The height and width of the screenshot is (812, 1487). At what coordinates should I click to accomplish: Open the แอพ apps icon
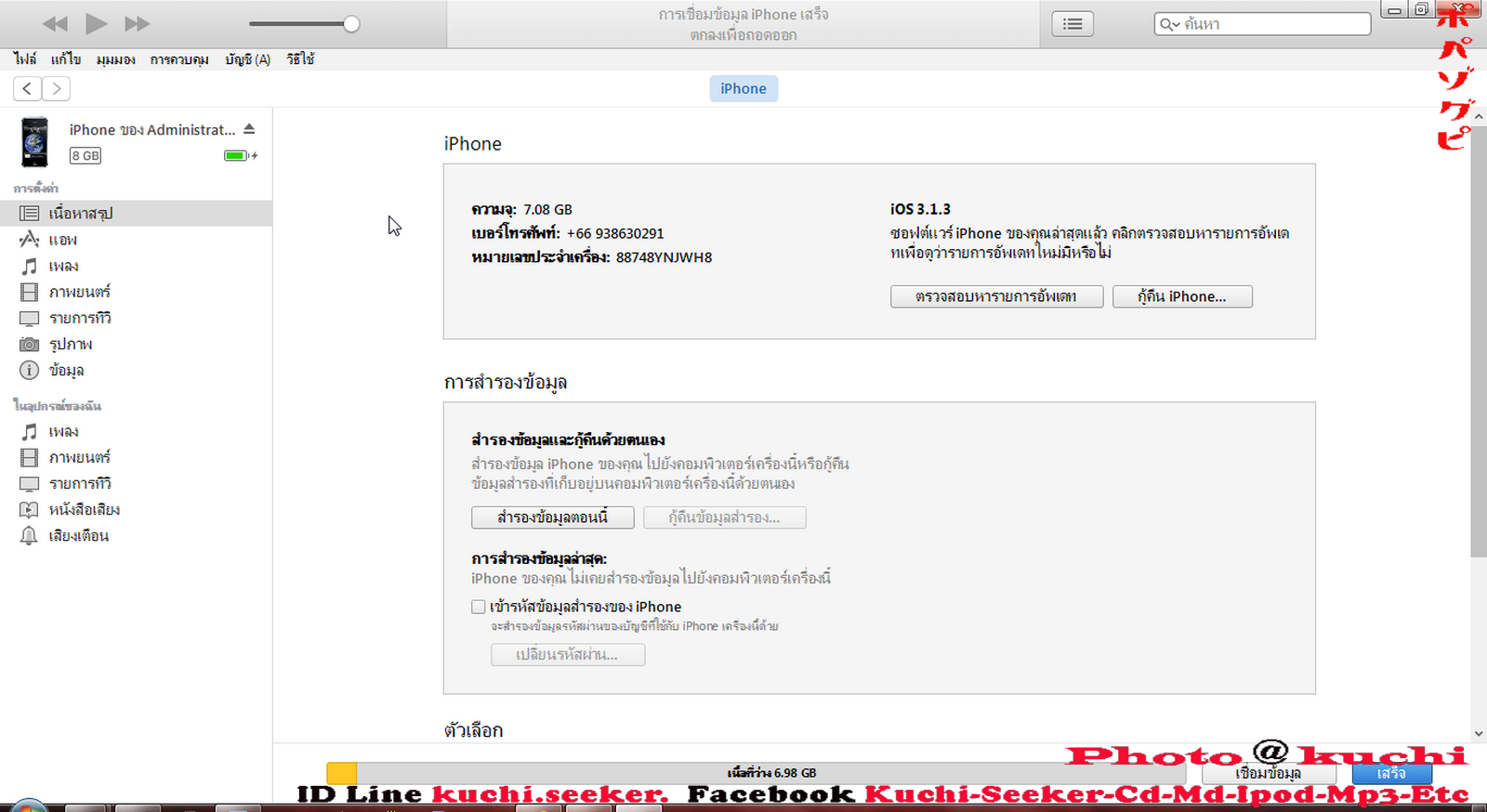30,240
